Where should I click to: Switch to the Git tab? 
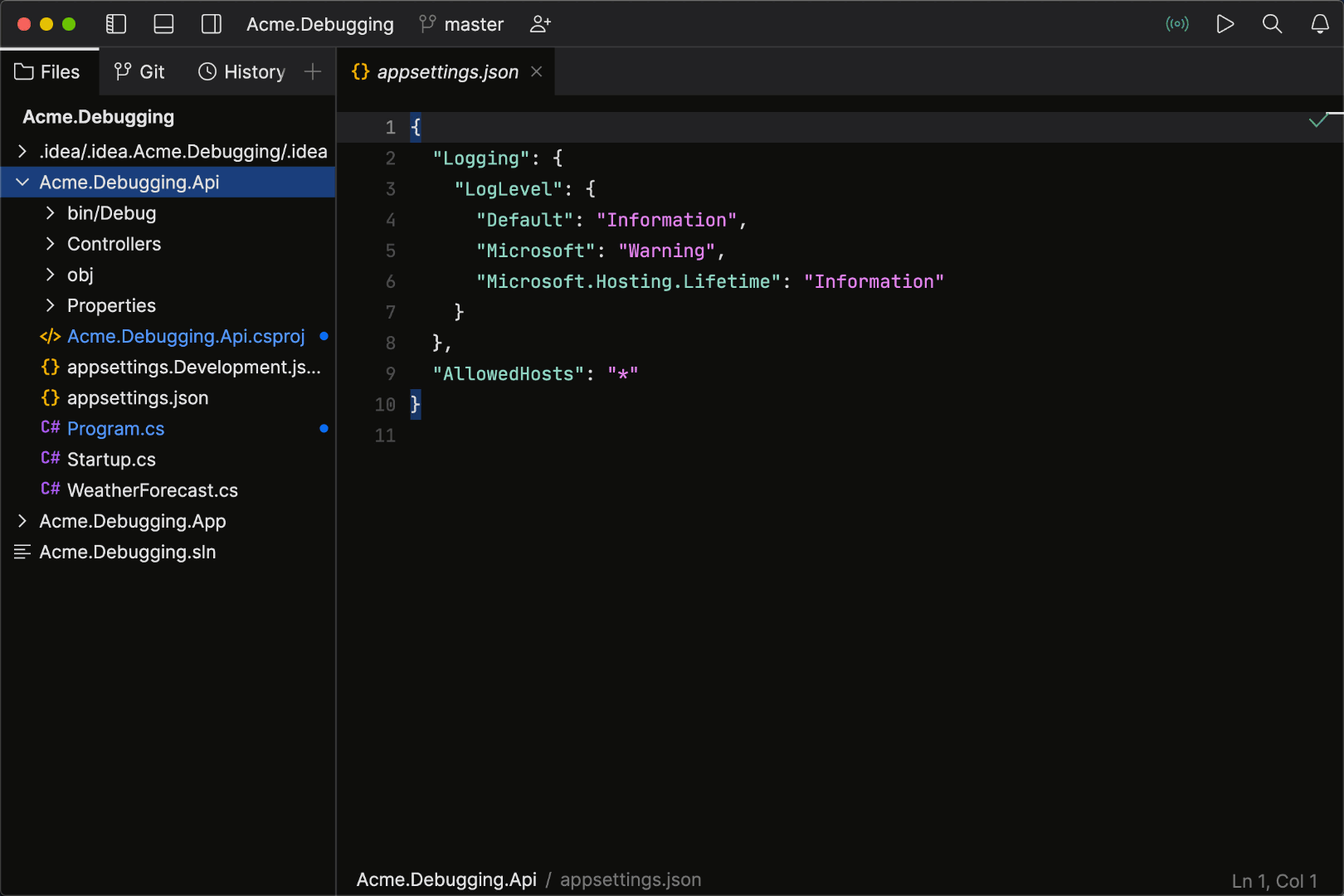coord(139,72)
